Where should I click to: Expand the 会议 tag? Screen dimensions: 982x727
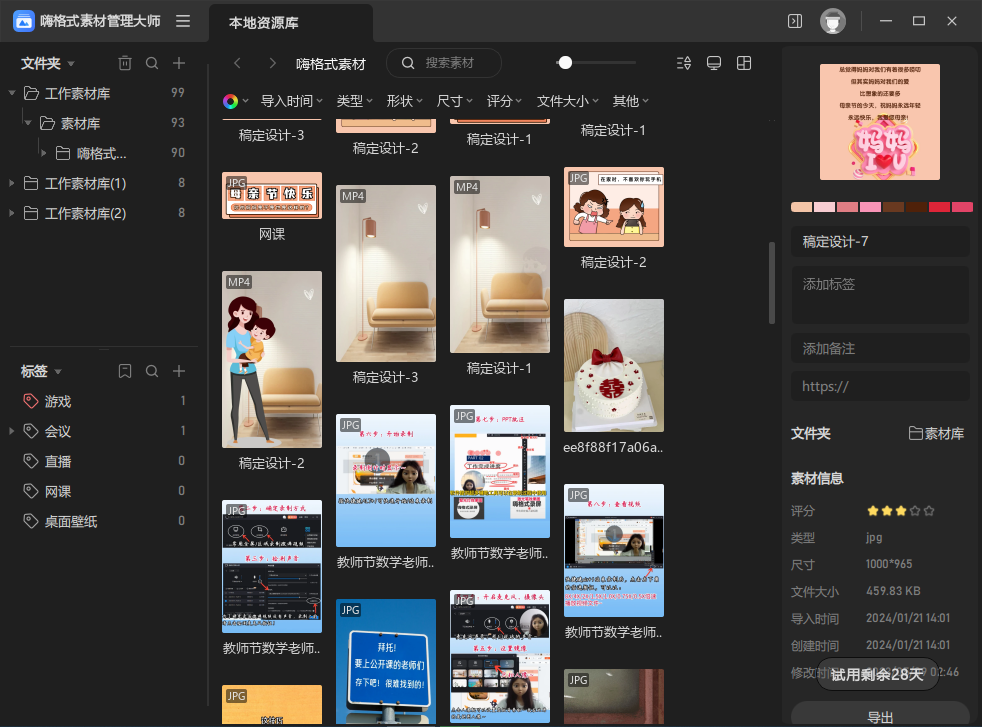(11, 431)
